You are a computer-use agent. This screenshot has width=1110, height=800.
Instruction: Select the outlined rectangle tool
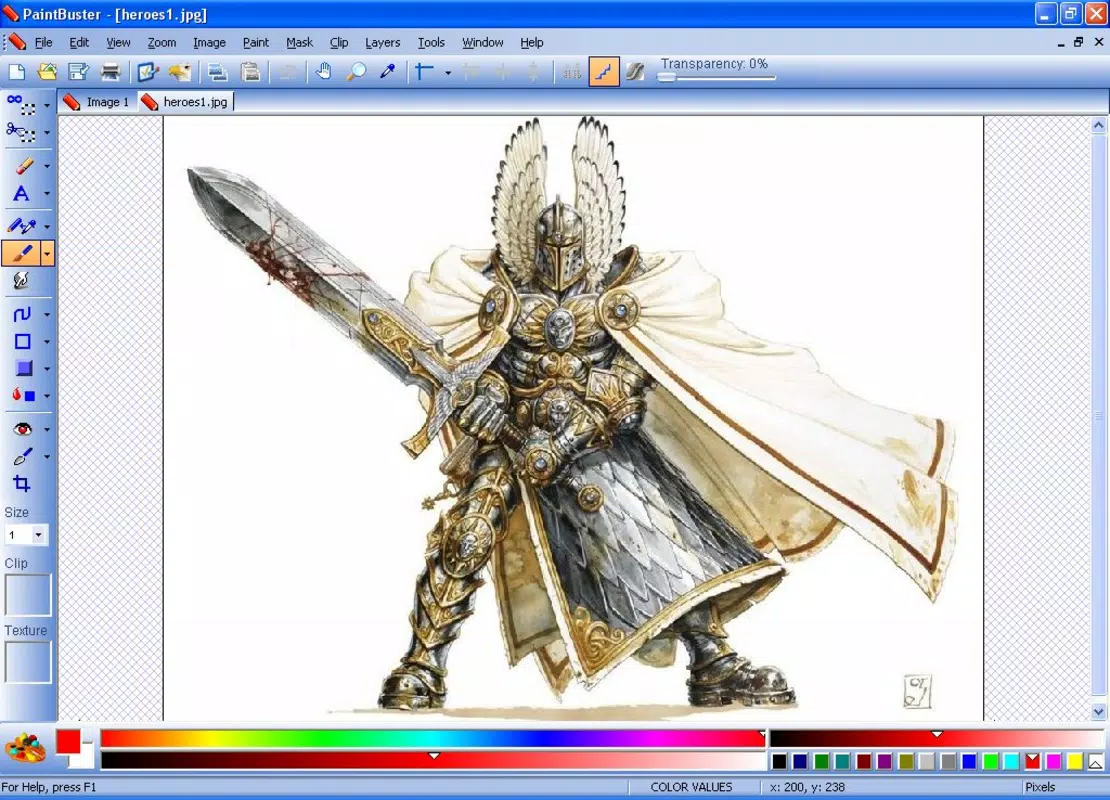pos(22,341)
